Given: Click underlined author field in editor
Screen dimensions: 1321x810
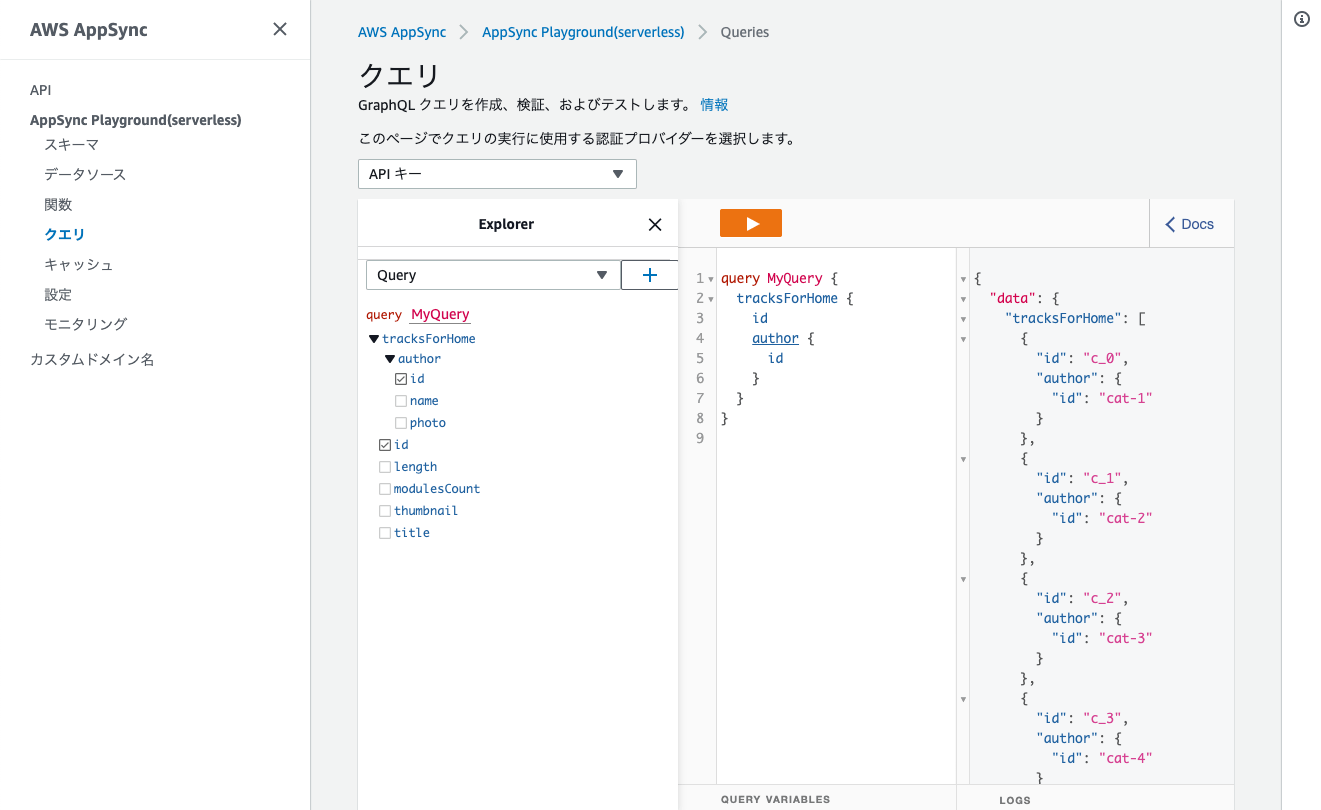Looking at the screenshot, I should 775,339.
